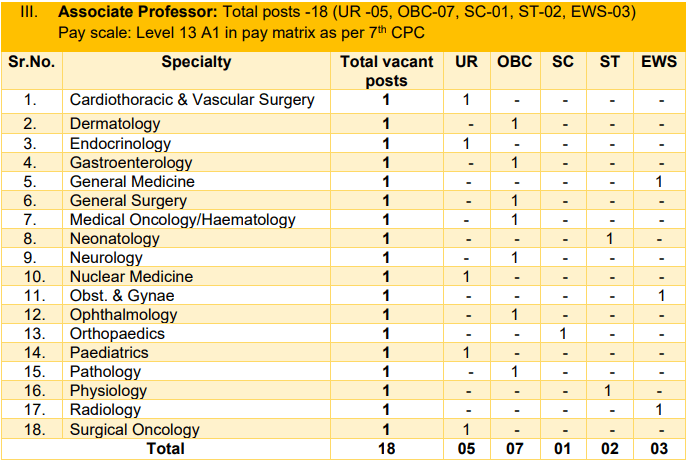Click the Sr.No. column header
Image resolution: width=686 pixels, height=463 pixels.
pyautogui.click(x=30, y=62)
